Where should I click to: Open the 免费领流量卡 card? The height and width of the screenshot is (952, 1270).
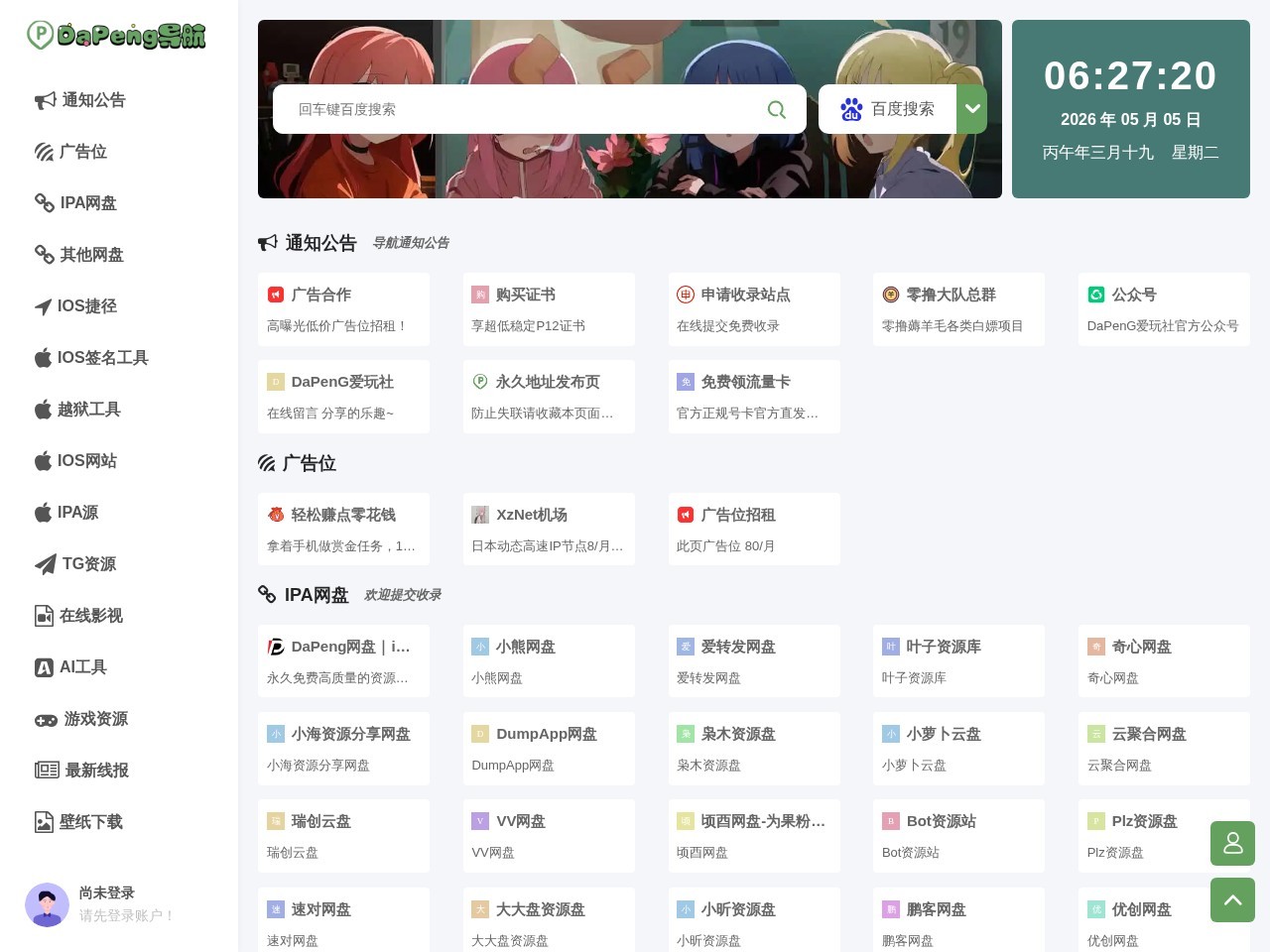[x=754, y=397]
